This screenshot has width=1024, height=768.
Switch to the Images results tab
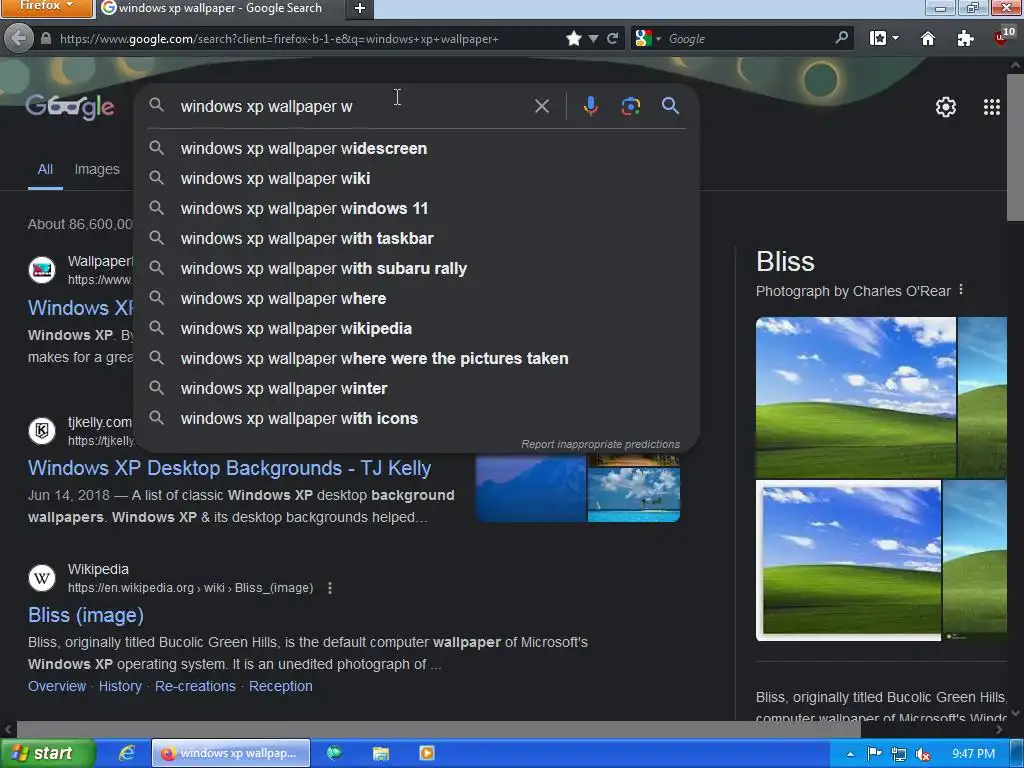[x=97, y=169]
